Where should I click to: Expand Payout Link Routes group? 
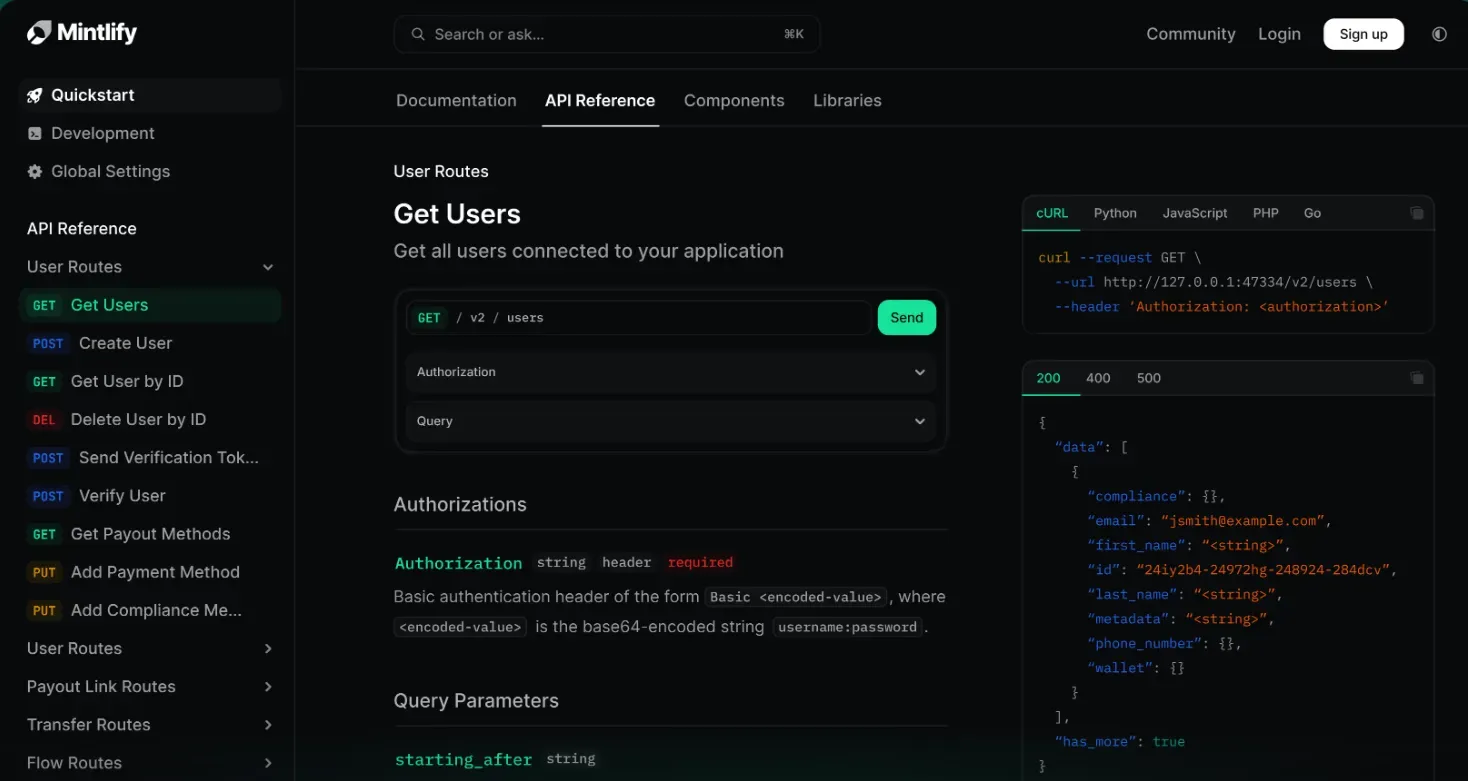click(x=268, y=687)
